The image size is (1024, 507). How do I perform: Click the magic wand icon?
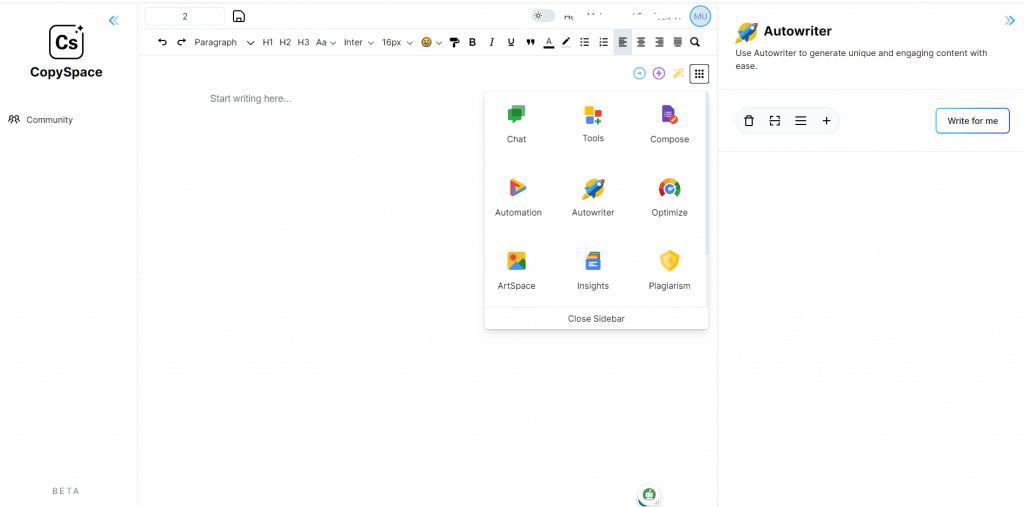coord(679,74)
